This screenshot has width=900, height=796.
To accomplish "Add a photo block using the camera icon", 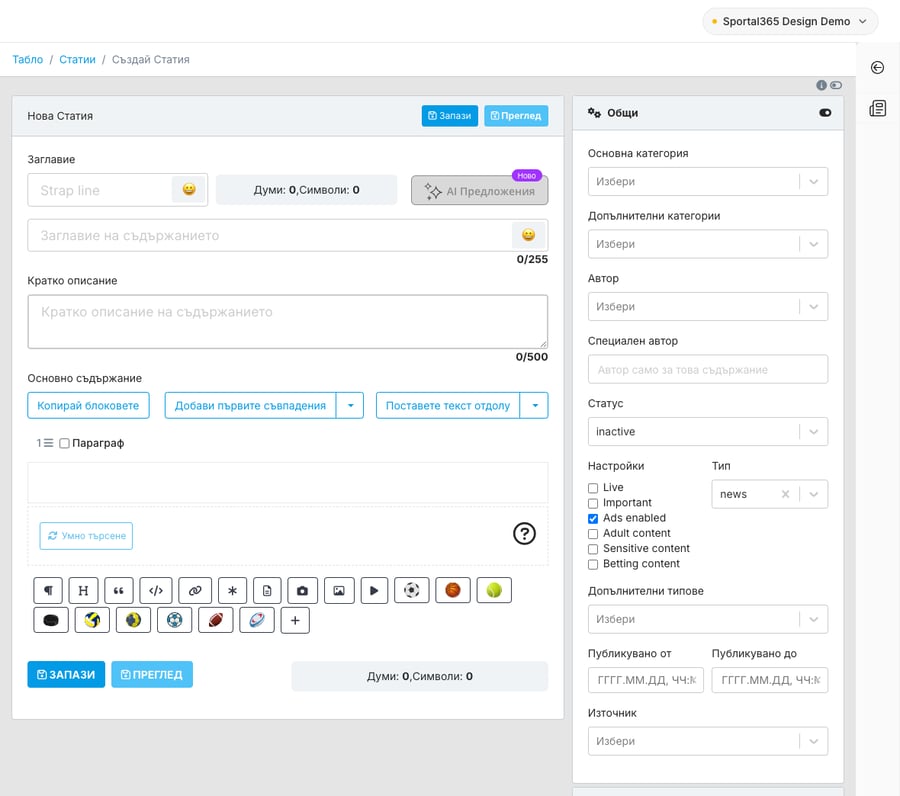I will point(302,590).
